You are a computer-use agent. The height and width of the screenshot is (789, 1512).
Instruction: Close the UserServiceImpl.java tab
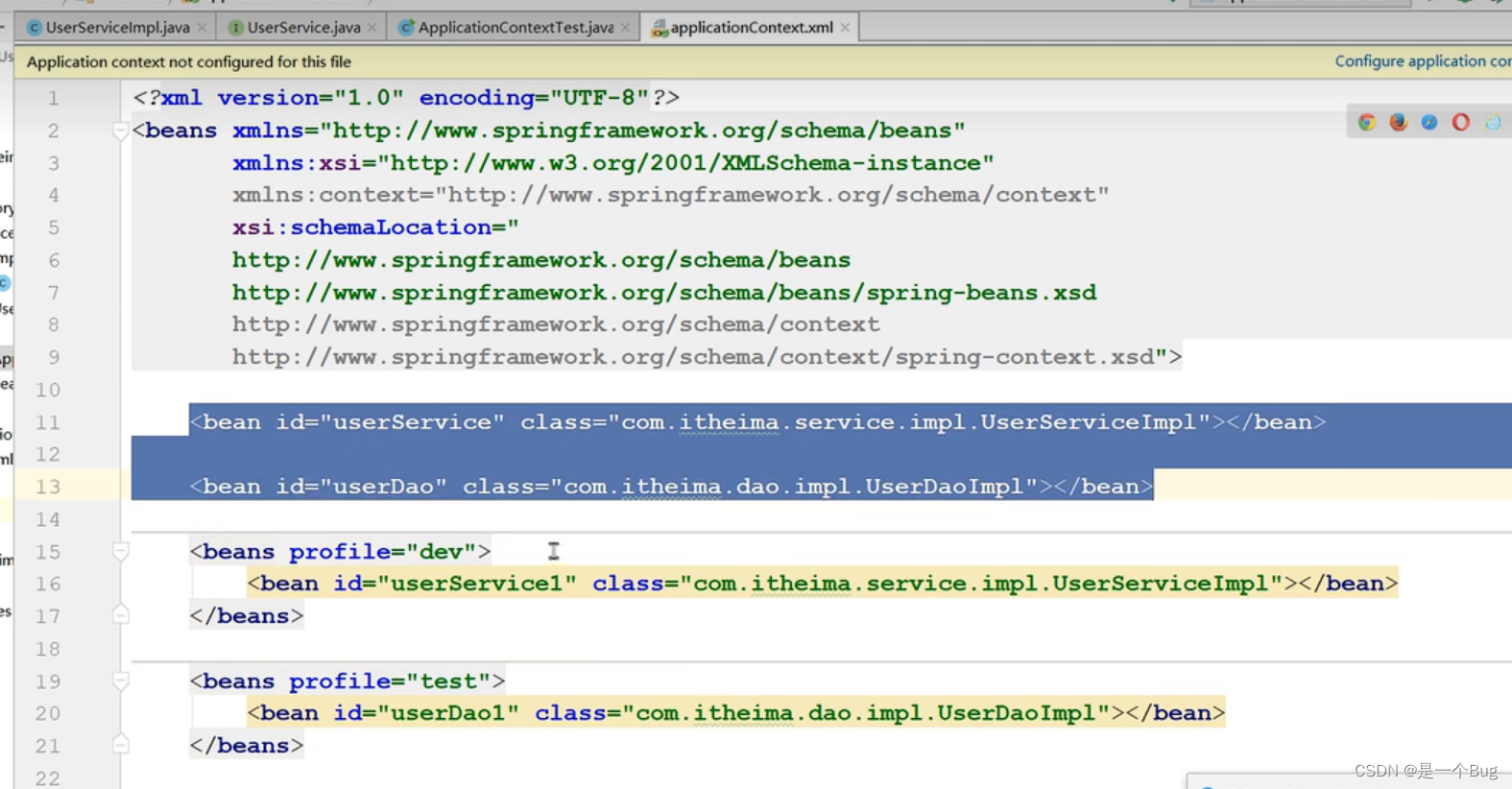[x=202, y=28]
